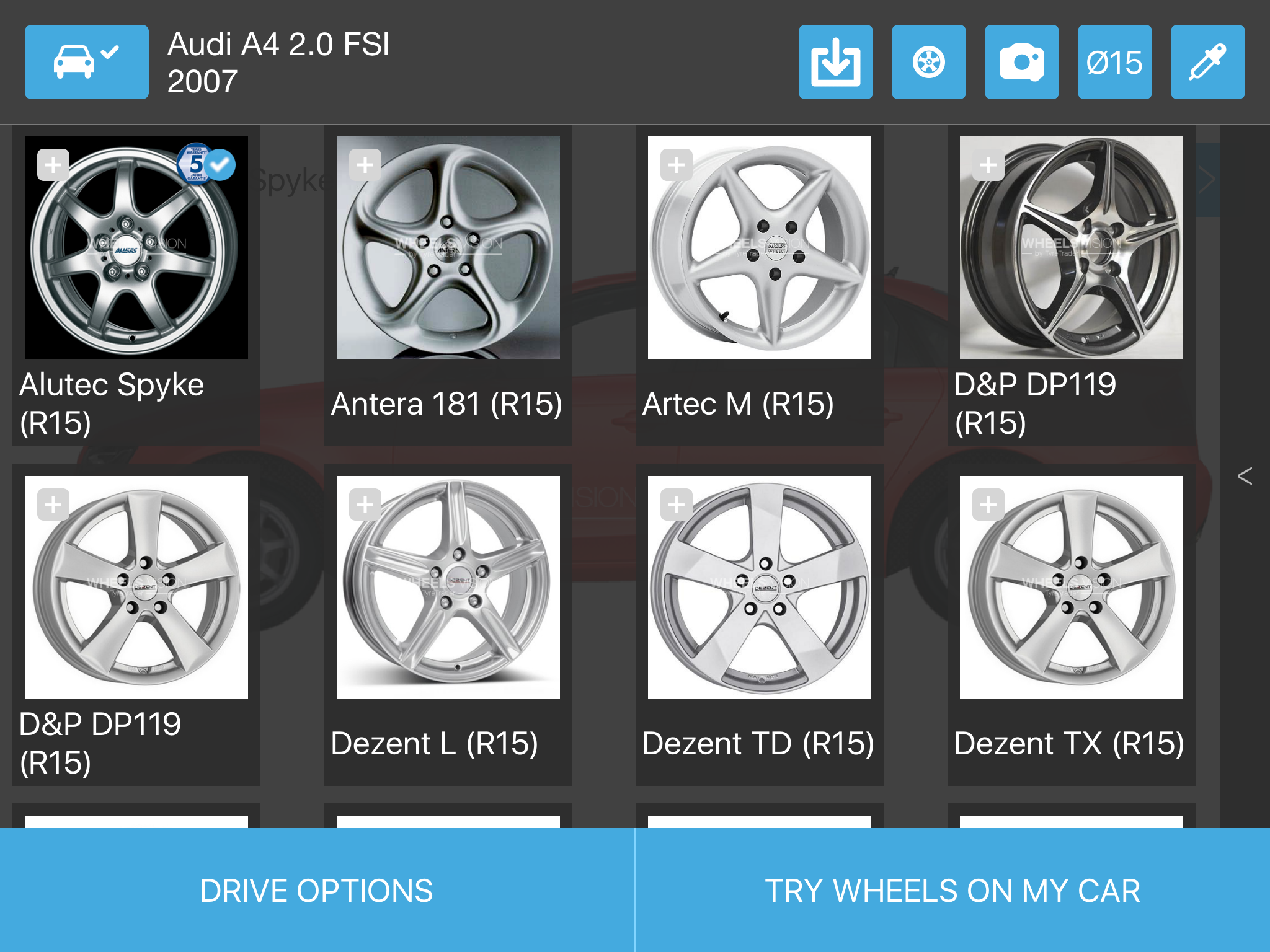Click the Artec M (R15) label
Image resolution: width=1270 pixels, height=952 pixels.
[738, 404]
